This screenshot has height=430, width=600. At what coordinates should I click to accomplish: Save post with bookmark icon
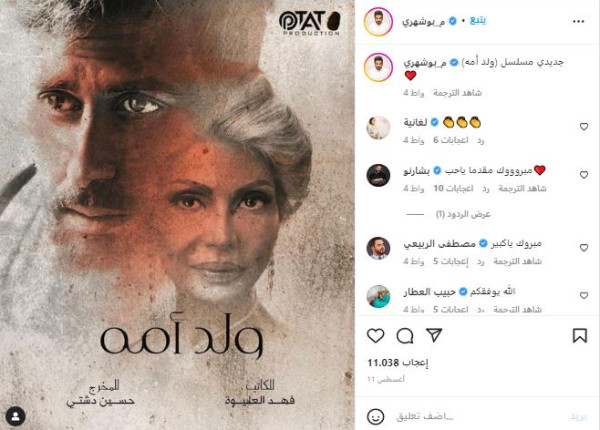[580, 336]
